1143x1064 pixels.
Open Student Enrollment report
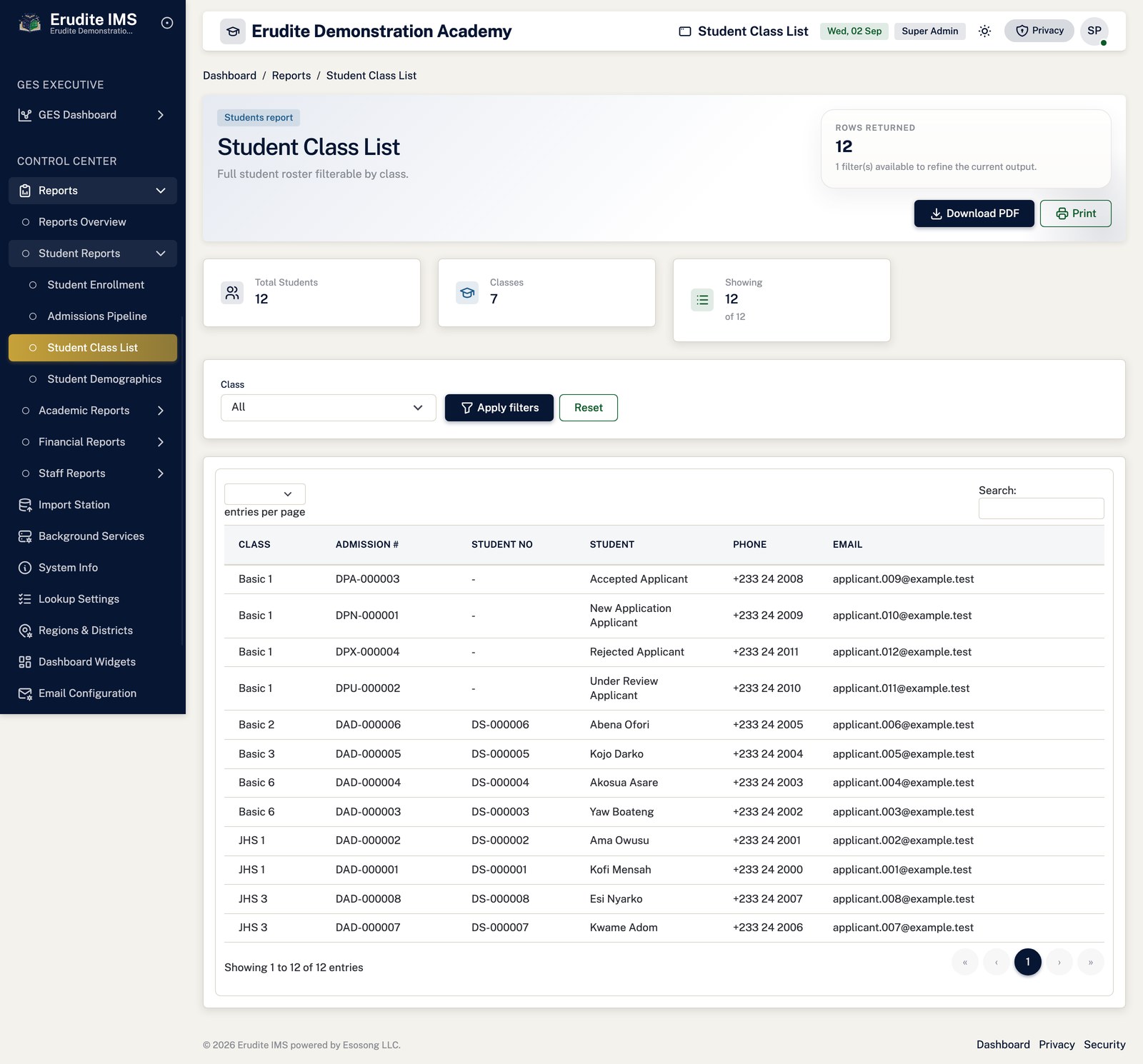tap(93, 285)
